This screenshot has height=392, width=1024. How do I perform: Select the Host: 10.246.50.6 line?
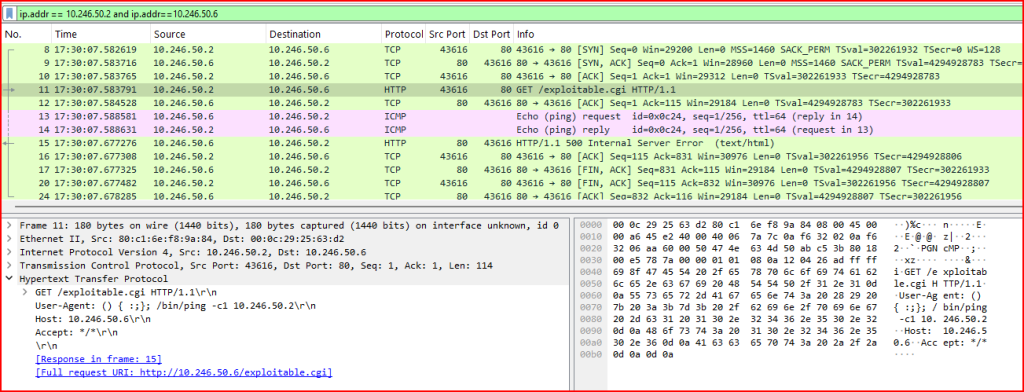click(93, 319)
